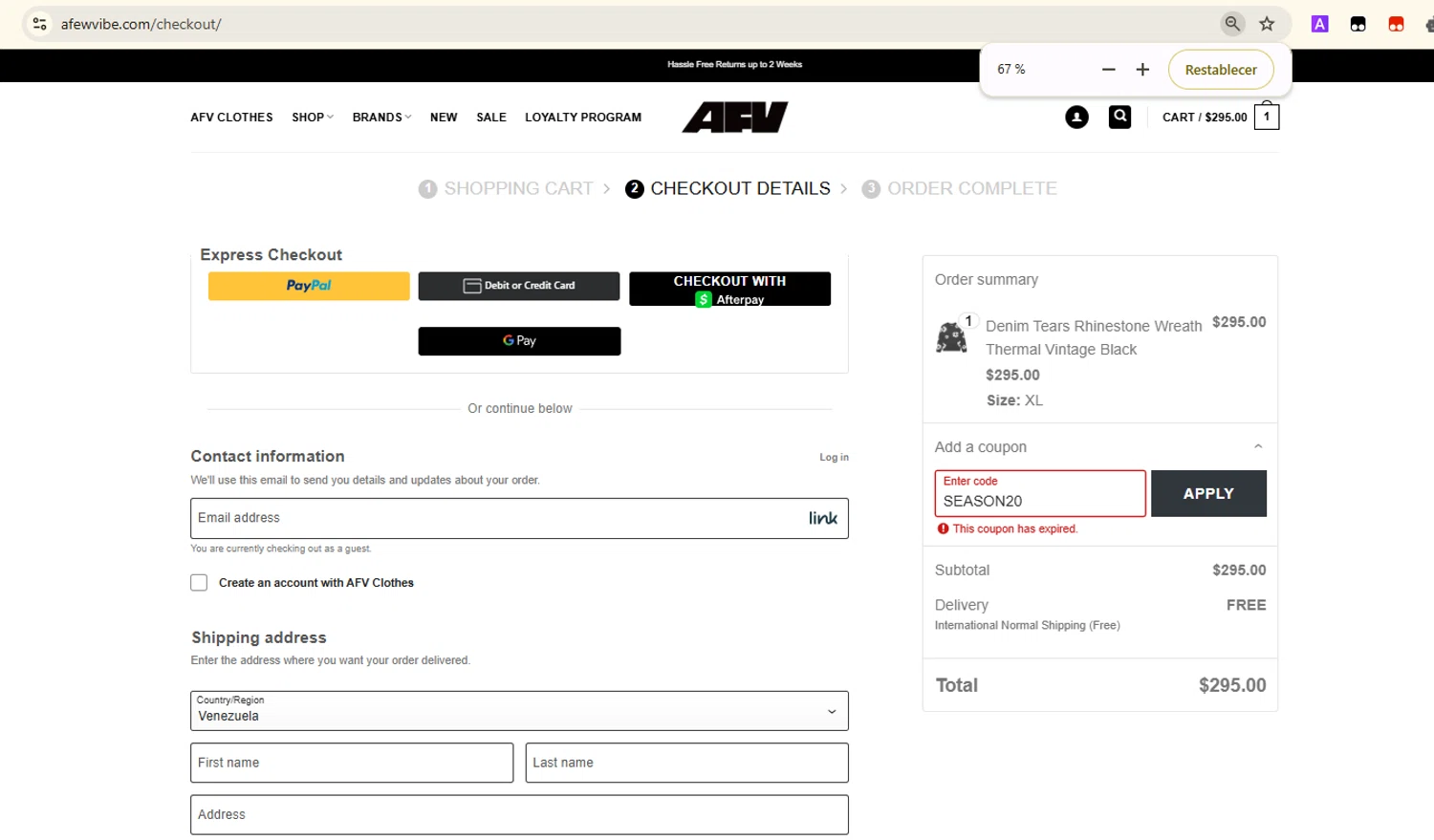The width and height of the screenshot is (1434, 840).
Task: Click the coupon expired error icon
Action: 943,528
